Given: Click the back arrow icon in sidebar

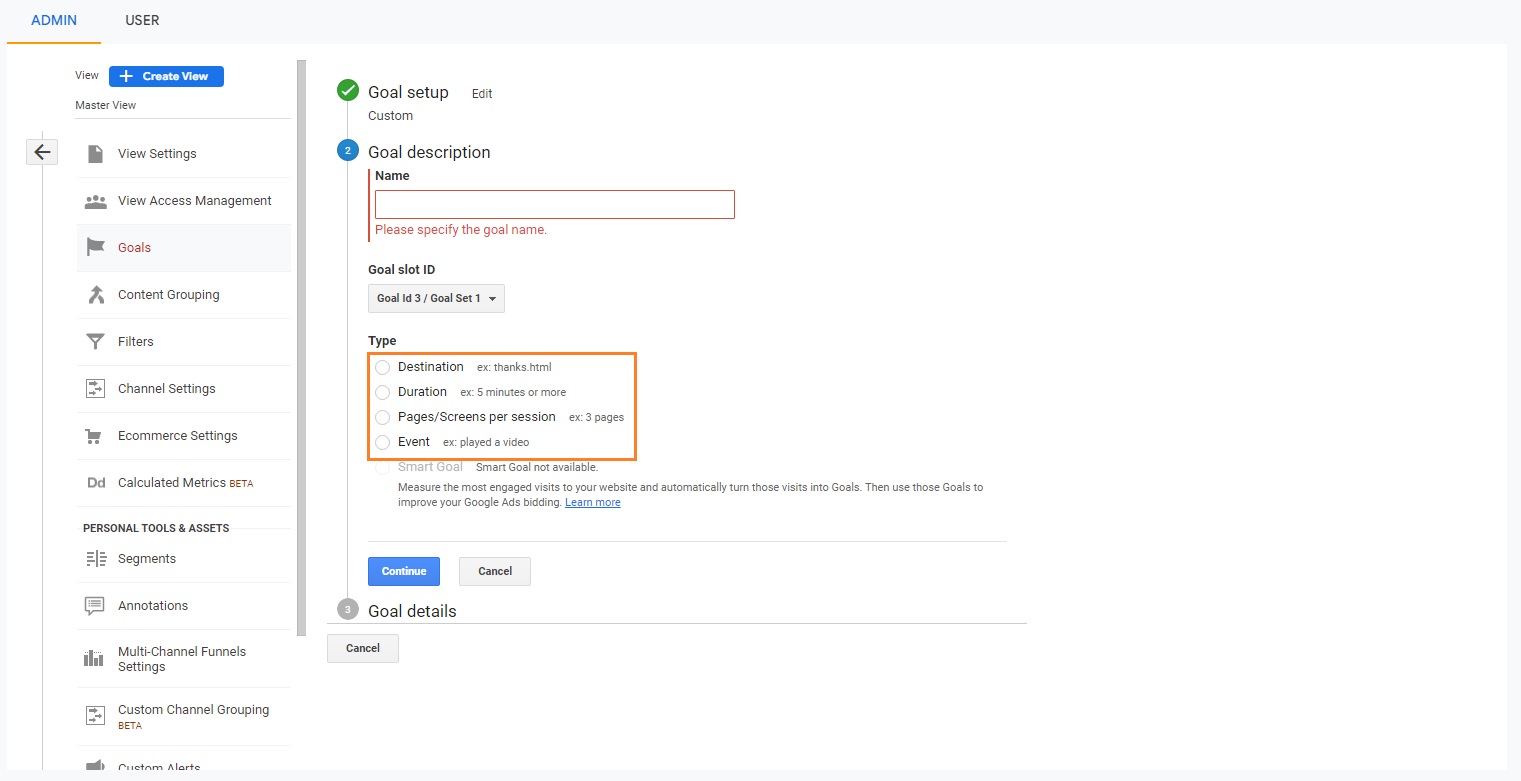Looking at the screenshot, I should click(x=42, y=152).
